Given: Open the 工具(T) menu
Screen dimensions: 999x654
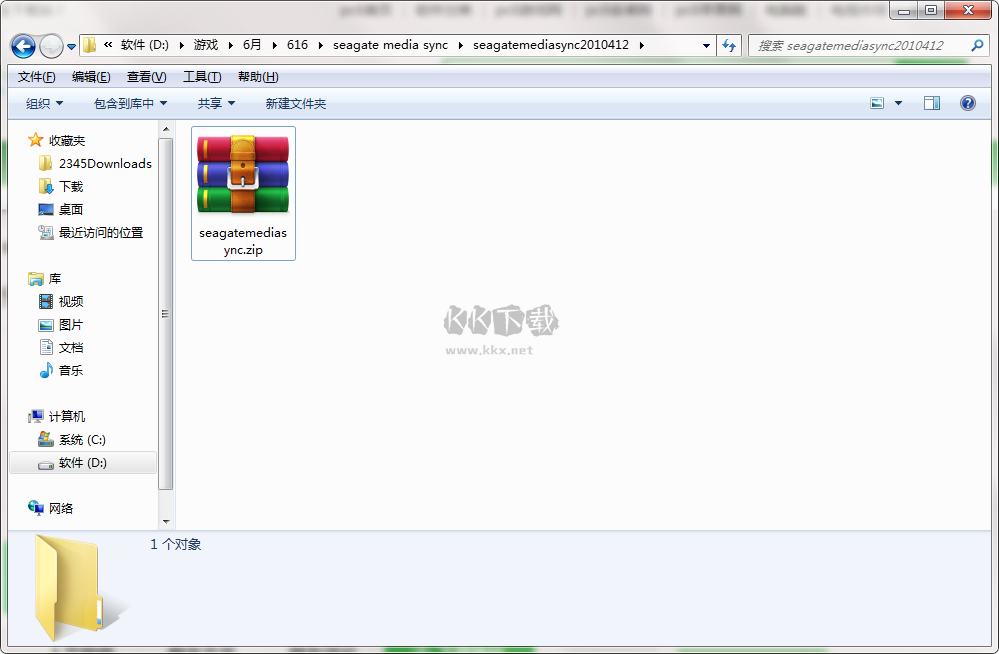Looking at the screenshot, I should (x=201, y=77).
